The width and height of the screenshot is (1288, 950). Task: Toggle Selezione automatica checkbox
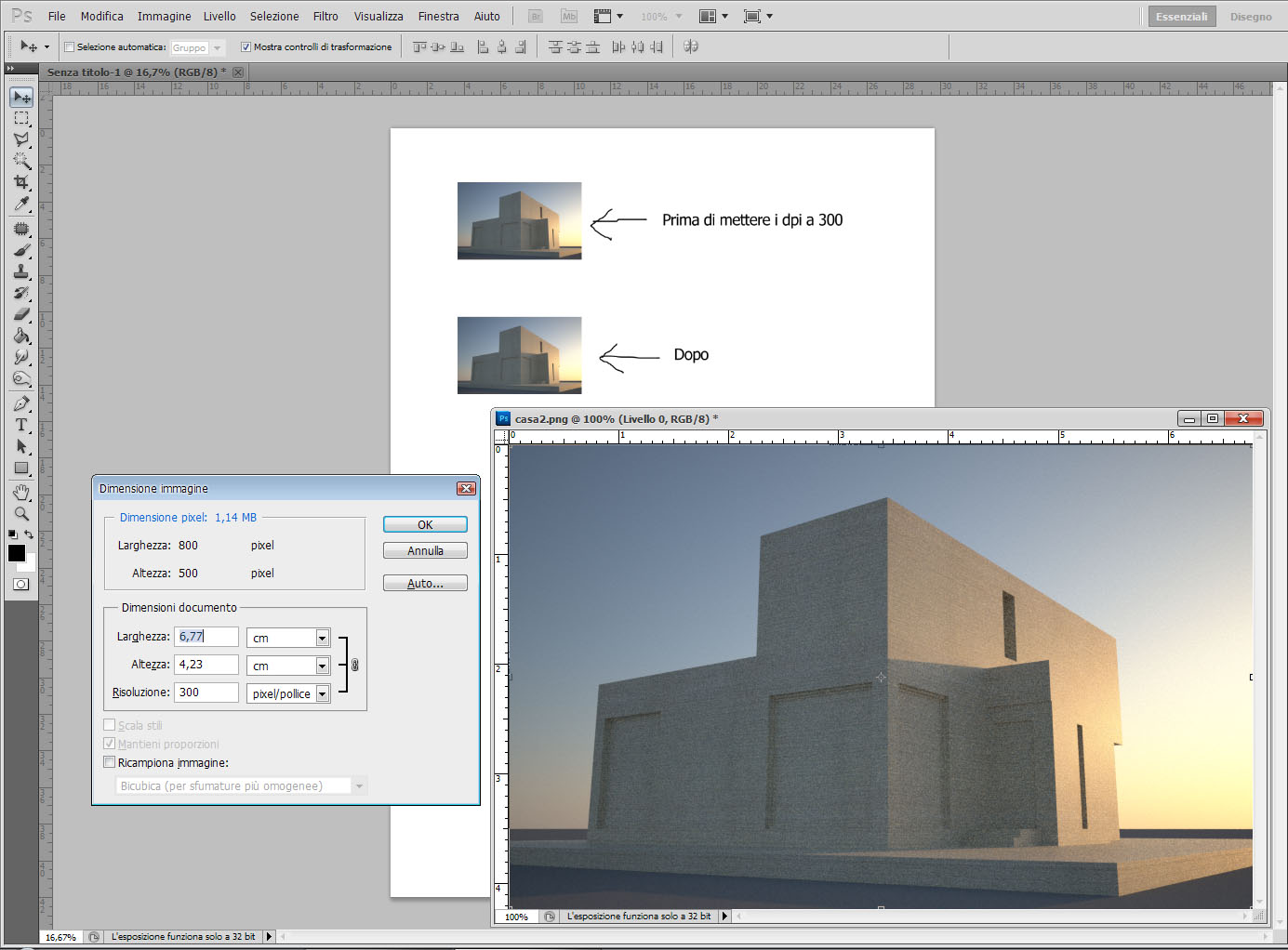click(x=69, y=47)
